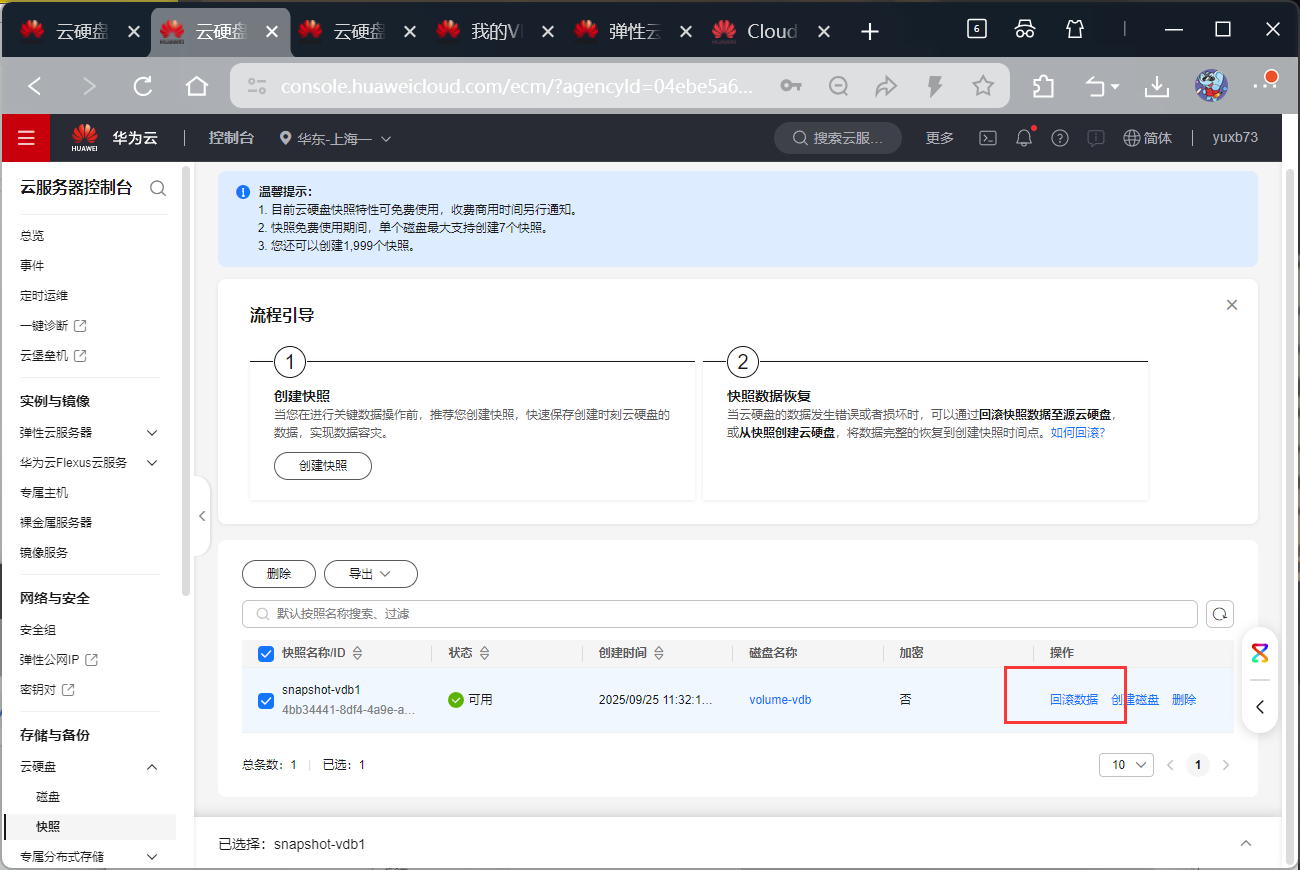
Task: Open a new browser tab
Action: point(870,32)
